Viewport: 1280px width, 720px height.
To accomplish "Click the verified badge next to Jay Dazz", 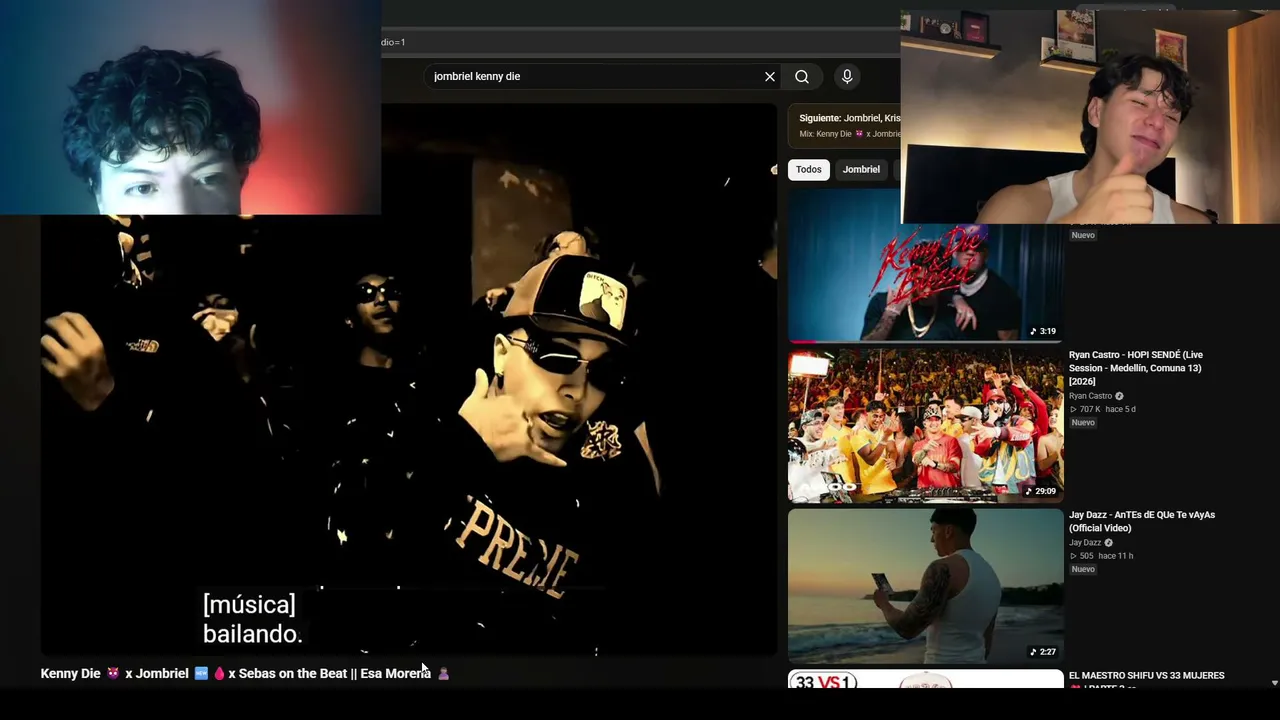I will pos(1108,543).
